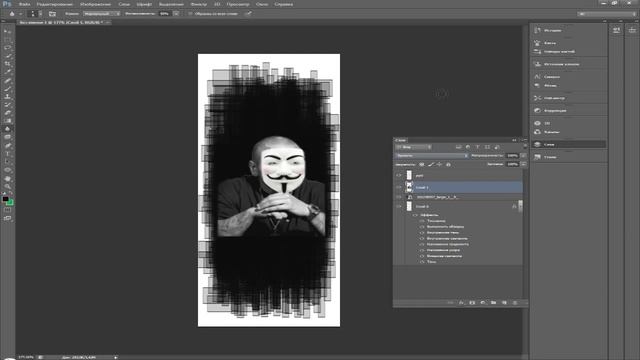Viewport: 640px width, 360px height.
Task: Toggle visibility of selected Слой 1
Action: click(399, 187)
